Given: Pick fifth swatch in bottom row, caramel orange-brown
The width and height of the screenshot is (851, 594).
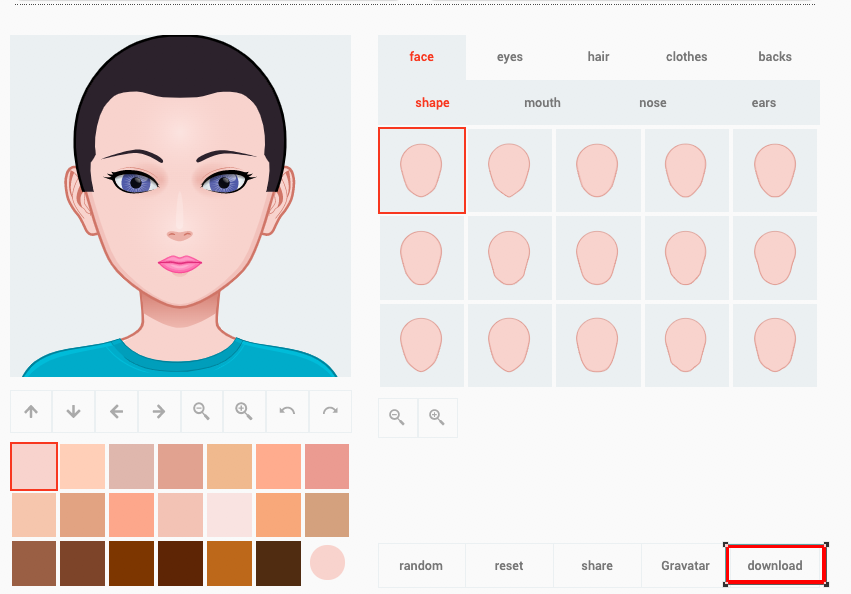Looking at the screenshot, I should pos(230,564).
